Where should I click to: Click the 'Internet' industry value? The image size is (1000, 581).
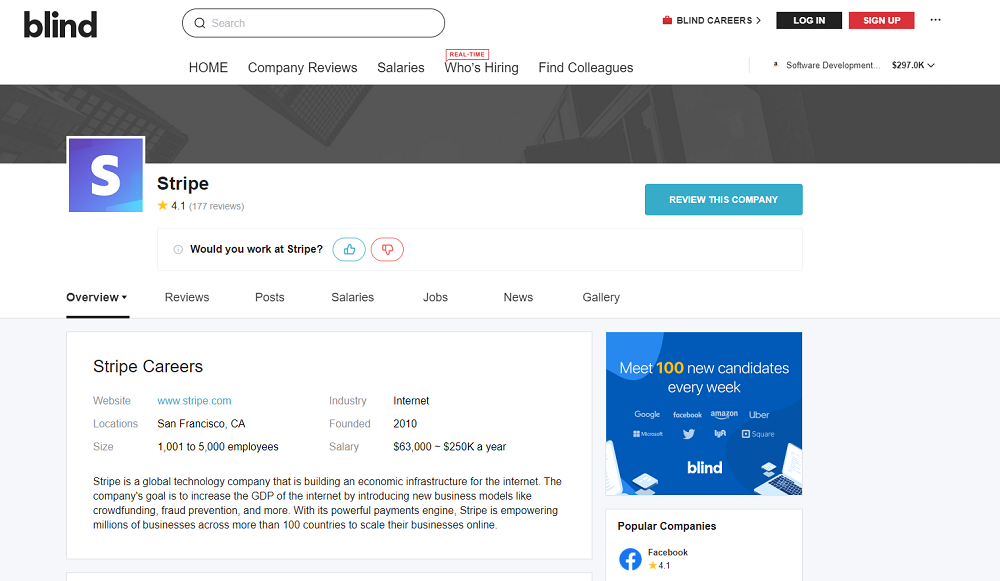tap(411, 401)
